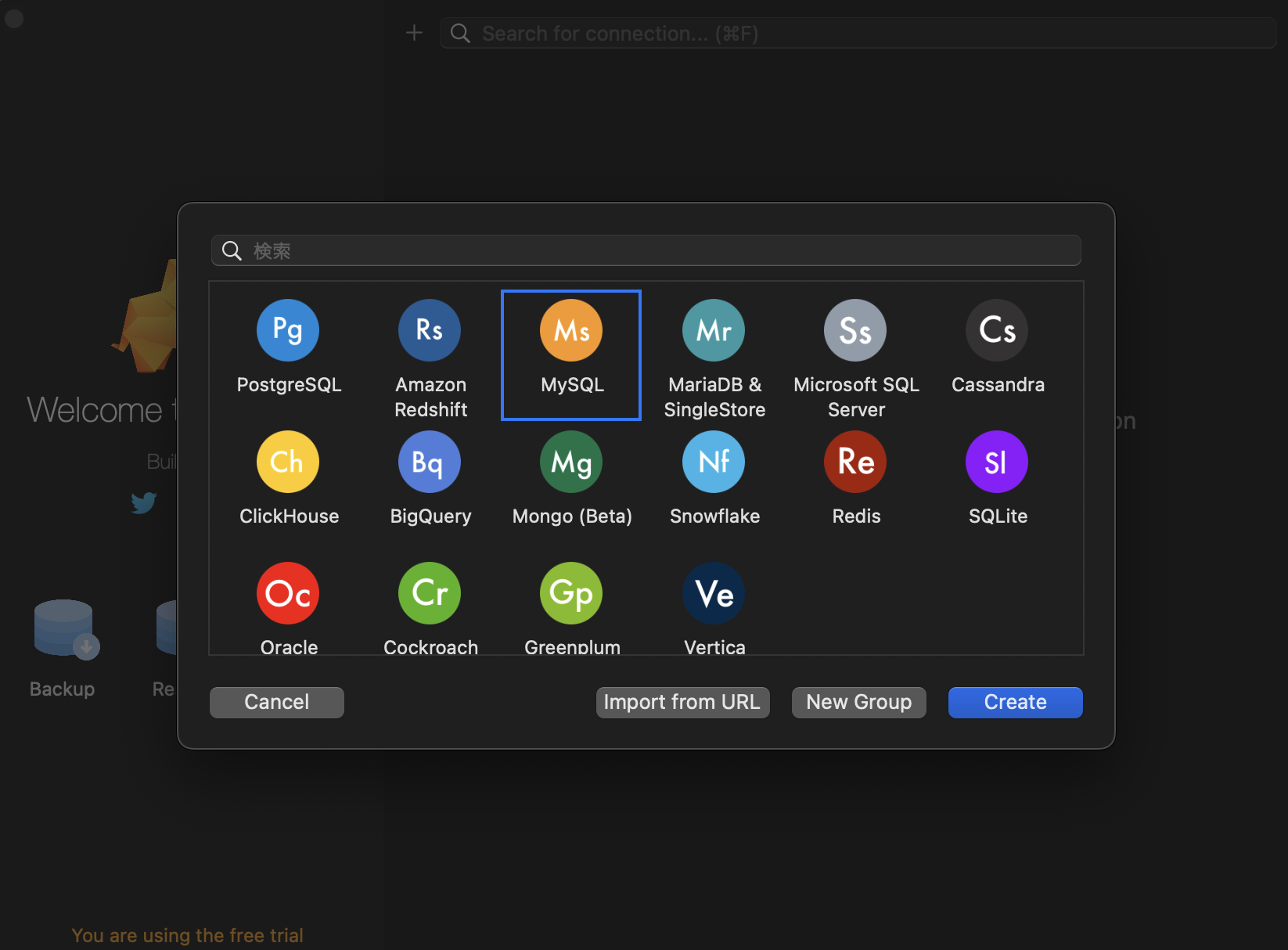Pick the ClickHouse Ch icon
The image size is (1288, 950).
click(288, 462)
